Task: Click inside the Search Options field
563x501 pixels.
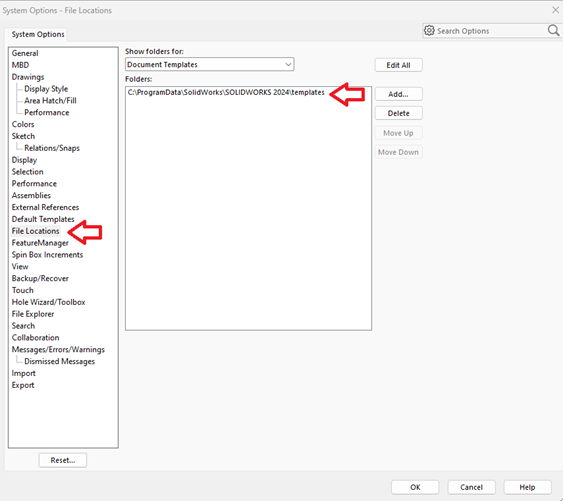Action: tap(490, 31)
